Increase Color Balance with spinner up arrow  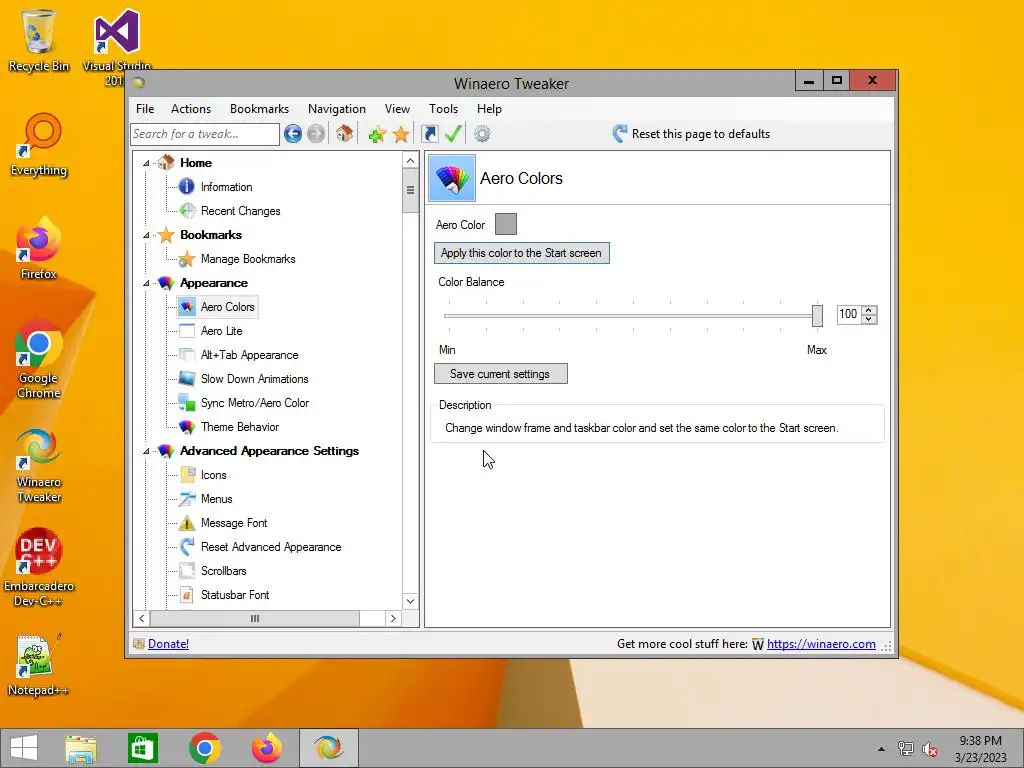(869, 310)
